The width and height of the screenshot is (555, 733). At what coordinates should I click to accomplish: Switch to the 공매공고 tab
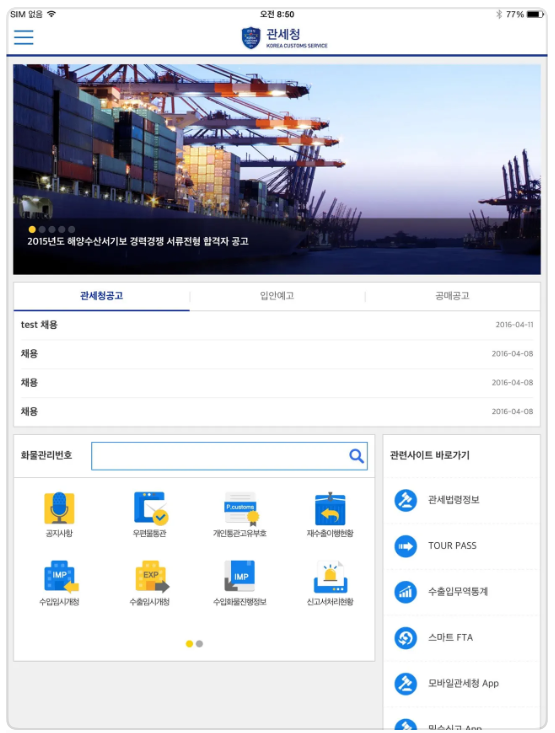click(x=452, y=296)
